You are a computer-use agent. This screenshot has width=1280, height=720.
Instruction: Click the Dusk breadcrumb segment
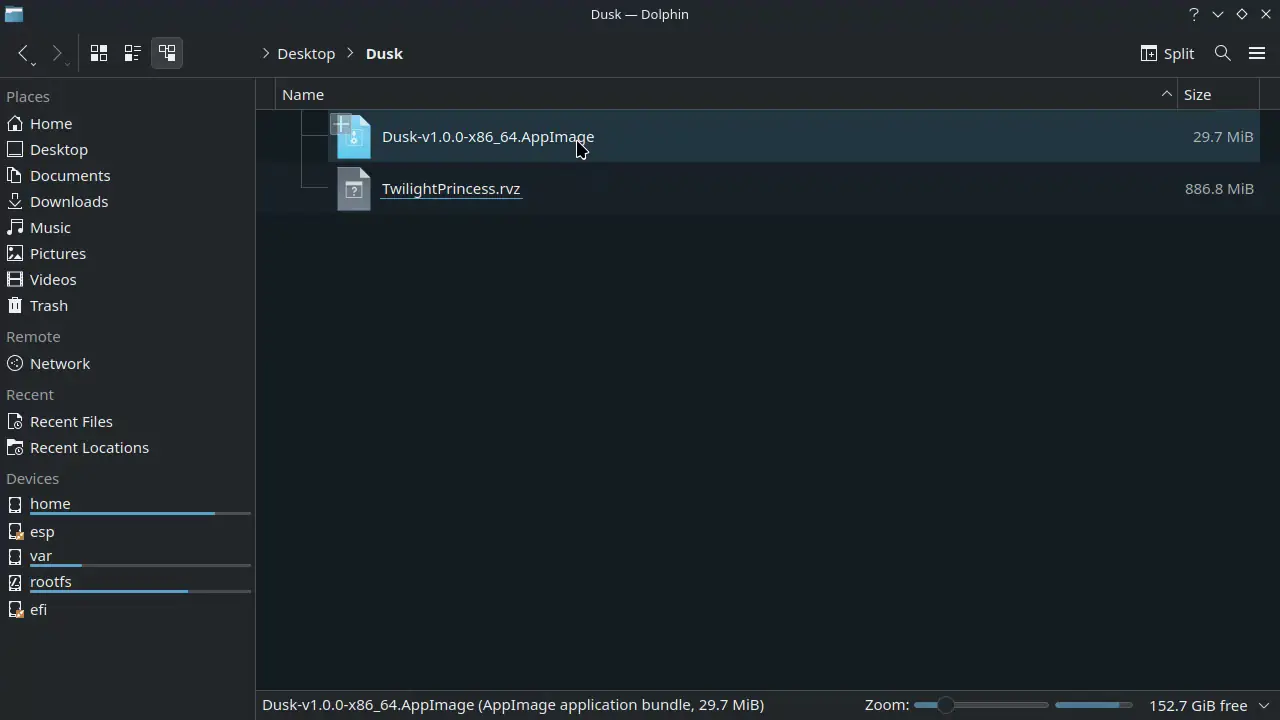[384, 53]
